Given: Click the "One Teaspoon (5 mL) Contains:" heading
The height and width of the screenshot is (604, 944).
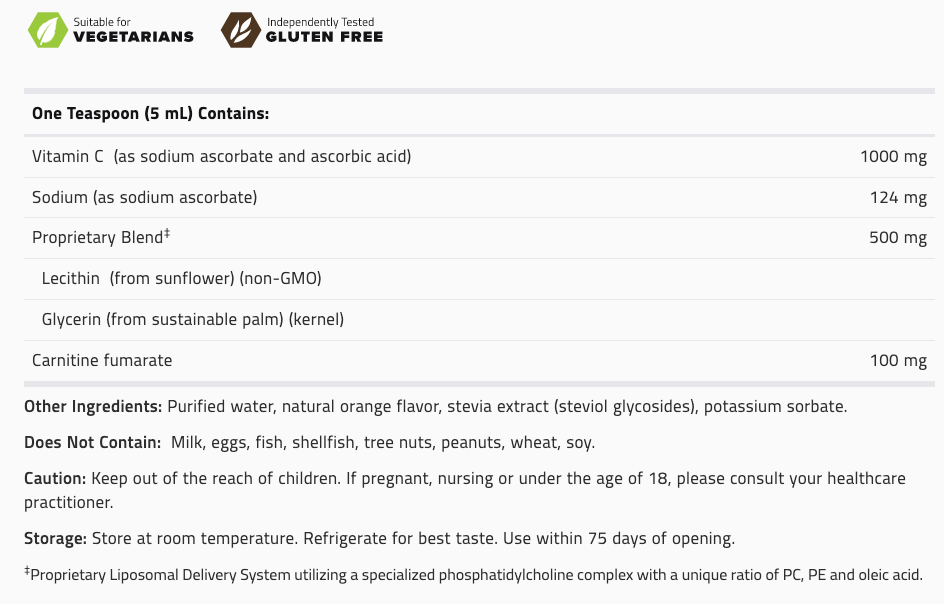Looking at the screenshot, I should tap(150, 114).
